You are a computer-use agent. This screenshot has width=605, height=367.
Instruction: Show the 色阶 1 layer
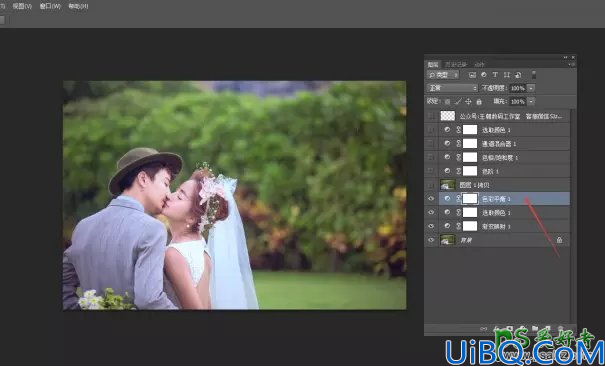pyautogui.click(x=431, y=171)
